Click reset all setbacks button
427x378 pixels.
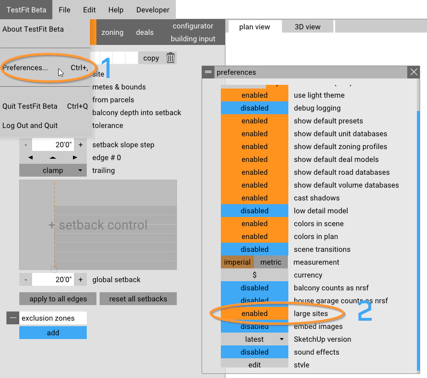coord(138,299)
